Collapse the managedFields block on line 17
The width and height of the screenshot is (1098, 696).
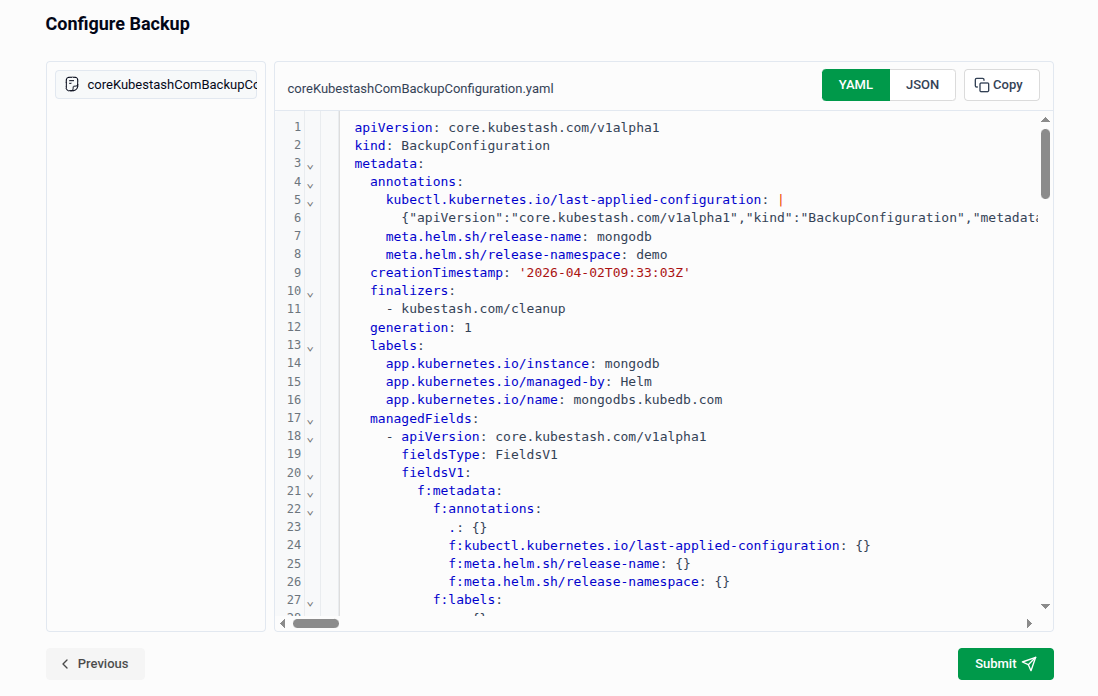point(309,420)
